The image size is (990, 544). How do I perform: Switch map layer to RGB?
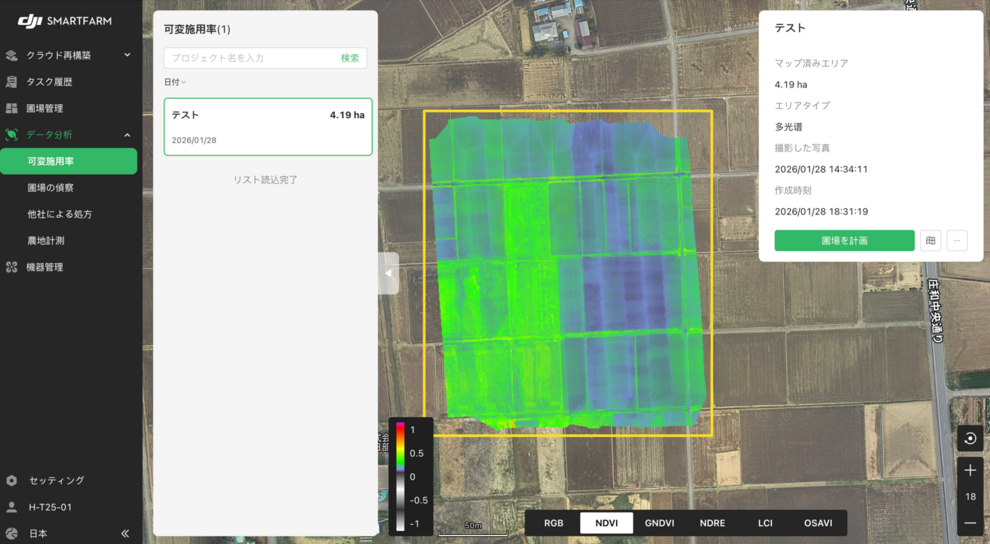click(x=553, y=523)
